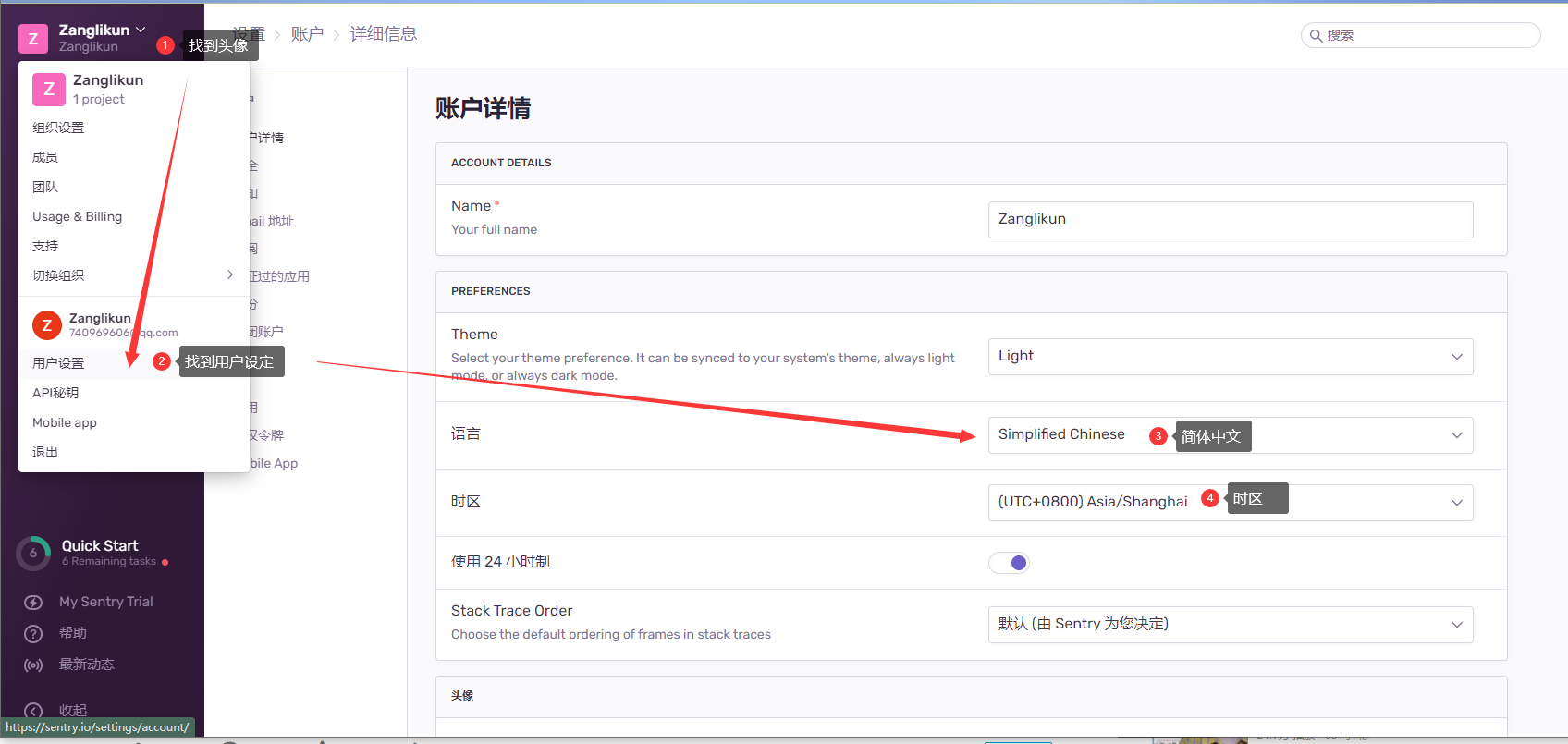Expand the 切换组织 submenu
The image size is (1568, 744).
click(x=133, y=275)
